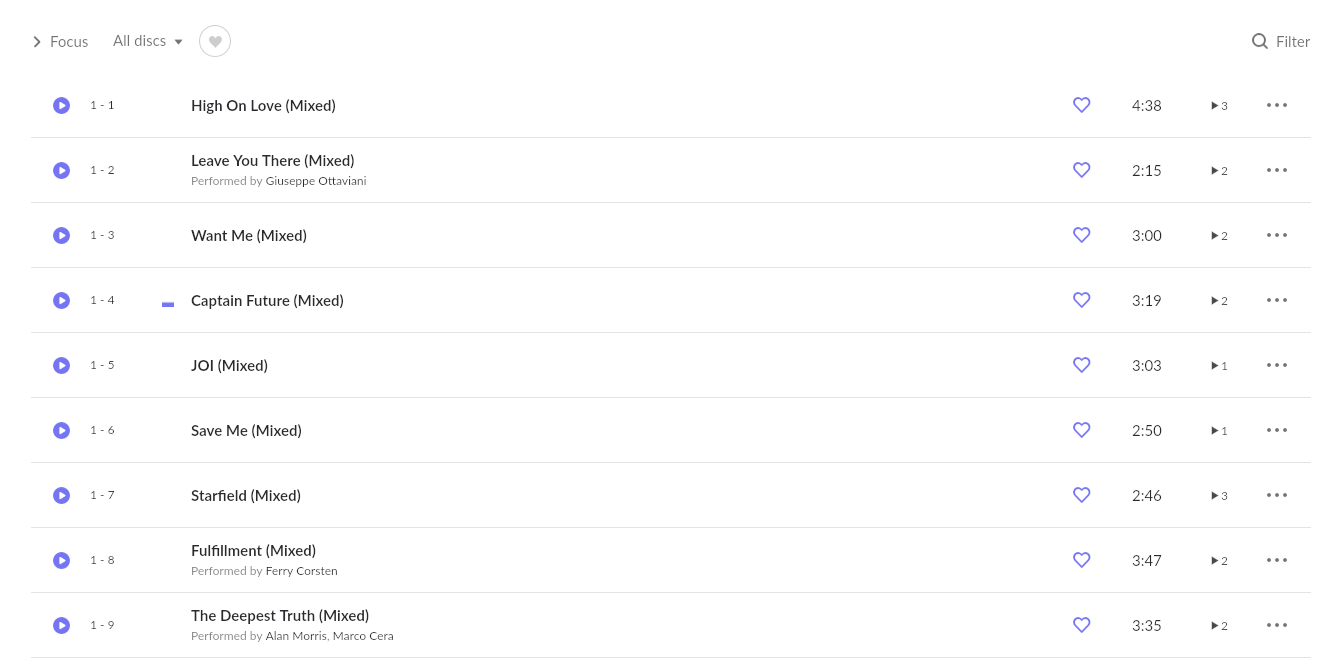Play Save Me (Mixed)
This screenshot has height=667, width=1342.
click(61, 430)
